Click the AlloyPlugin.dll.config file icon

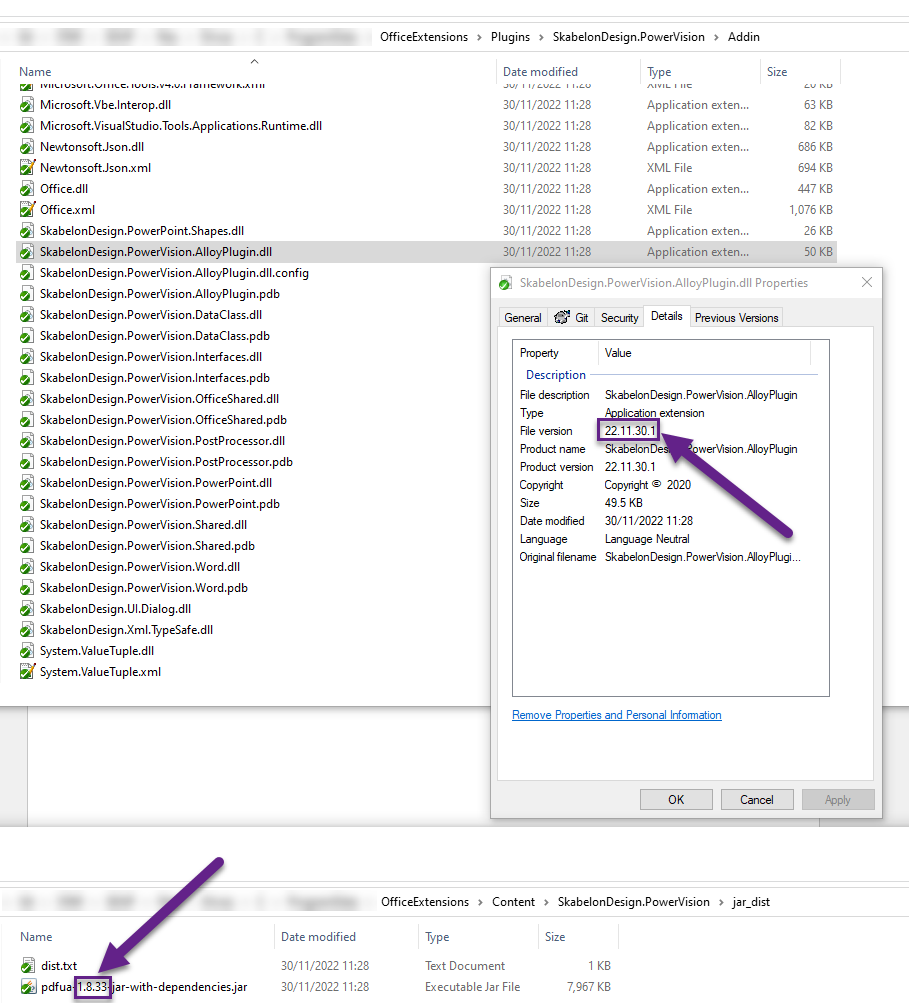tap(27, 273)
